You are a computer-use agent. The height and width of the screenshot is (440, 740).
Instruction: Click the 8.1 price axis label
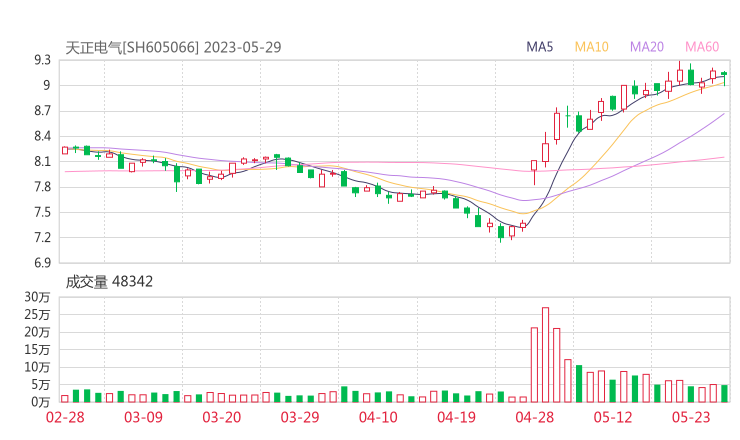[42, 161]
